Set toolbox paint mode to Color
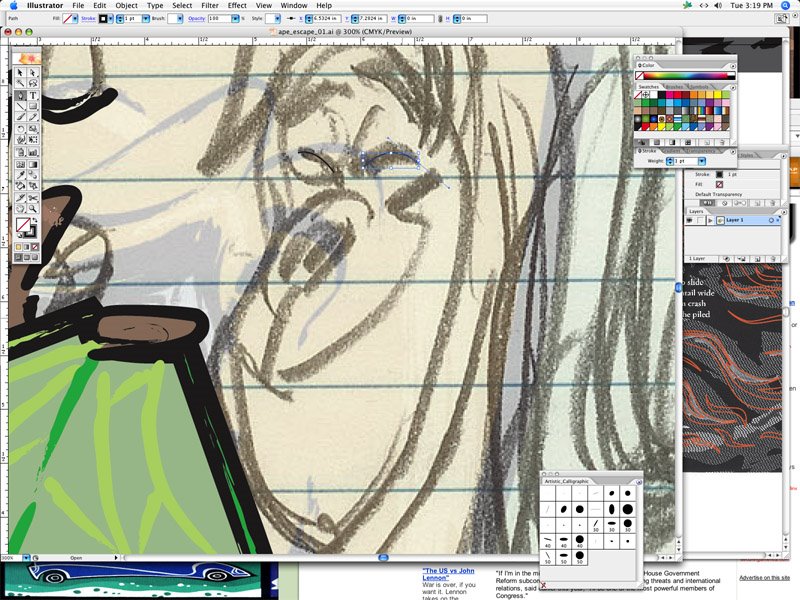 pyautogui.click(x=18, y=247)
